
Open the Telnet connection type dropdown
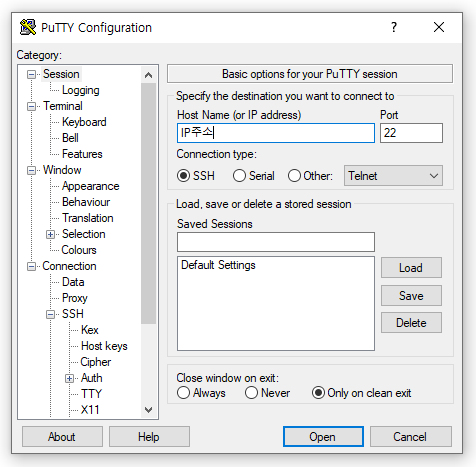click(x=393, y=176)
